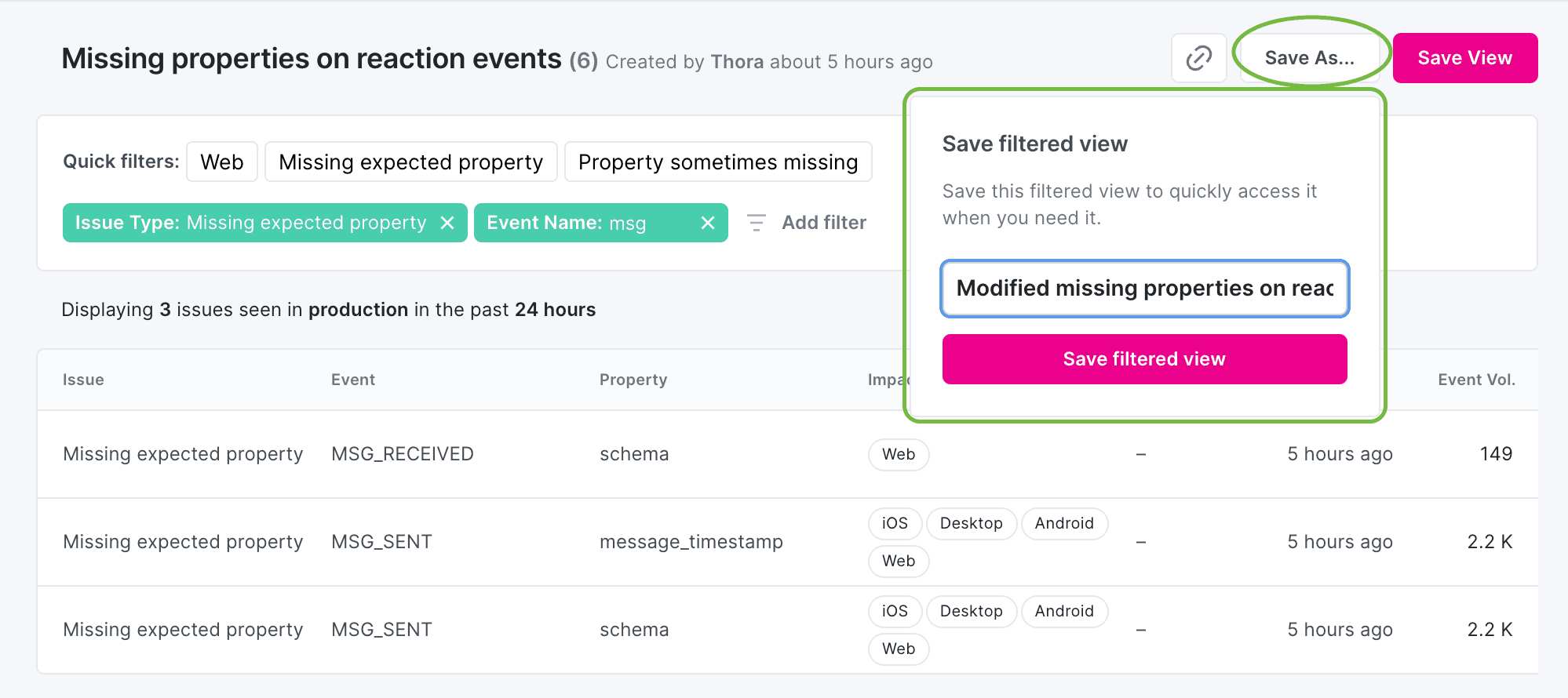This screenshot has width=1568, height=698.
Task: Remove the Issue Type filter chip
Action: 447,223
